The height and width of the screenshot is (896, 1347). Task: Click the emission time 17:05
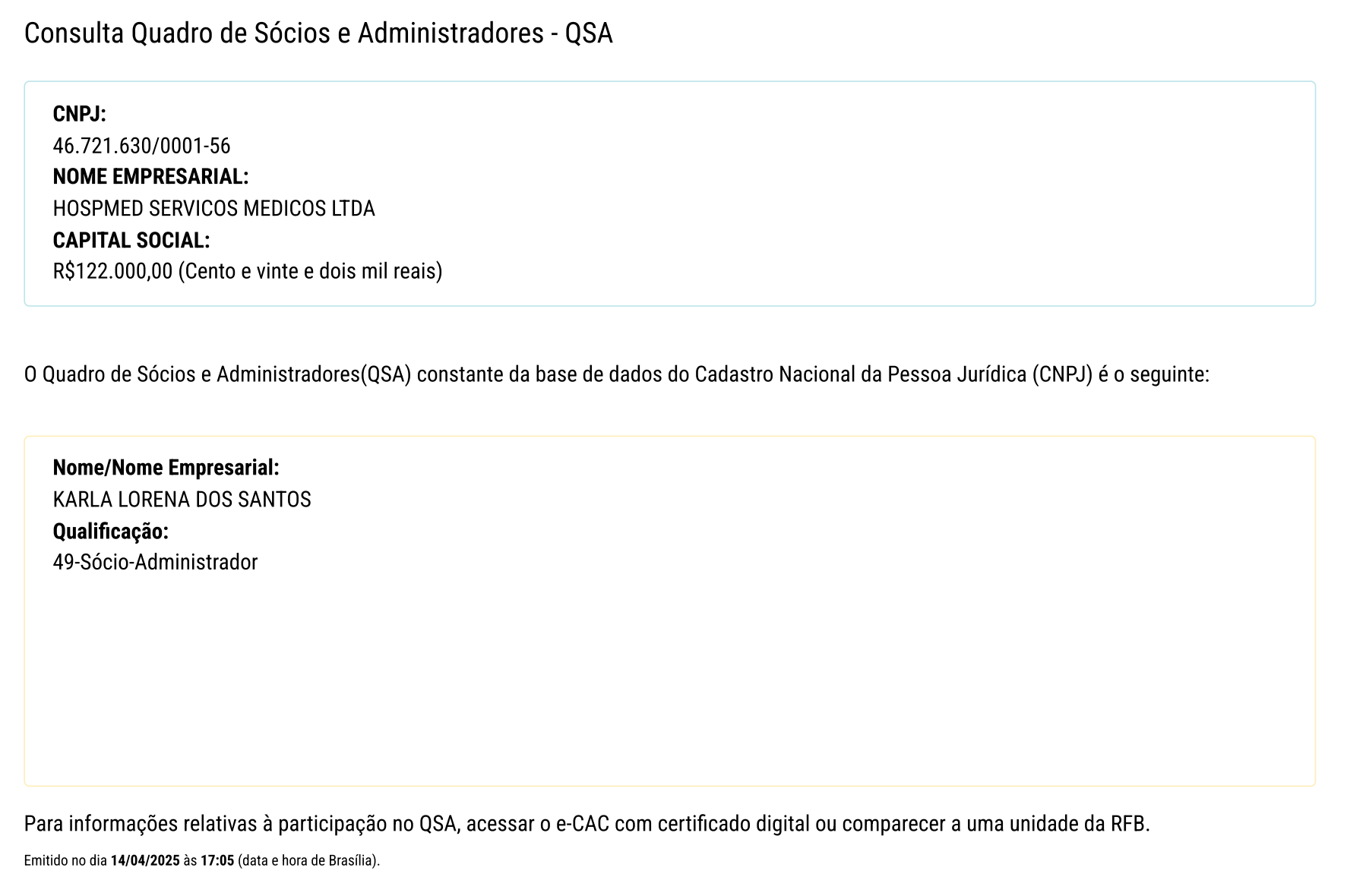(x=217, y=861)
